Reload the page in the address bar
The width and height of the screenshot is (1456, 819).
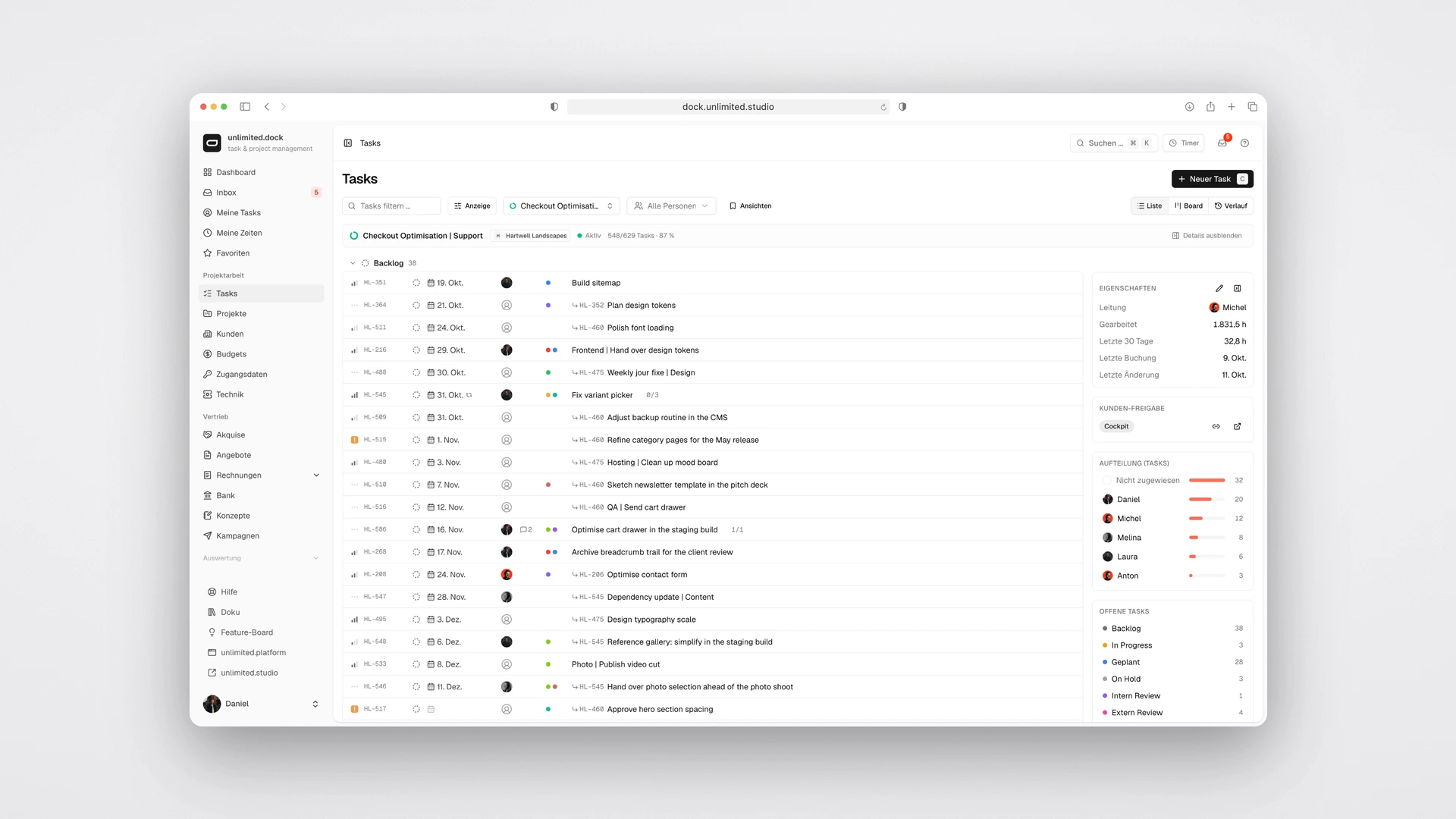[883, 107]
